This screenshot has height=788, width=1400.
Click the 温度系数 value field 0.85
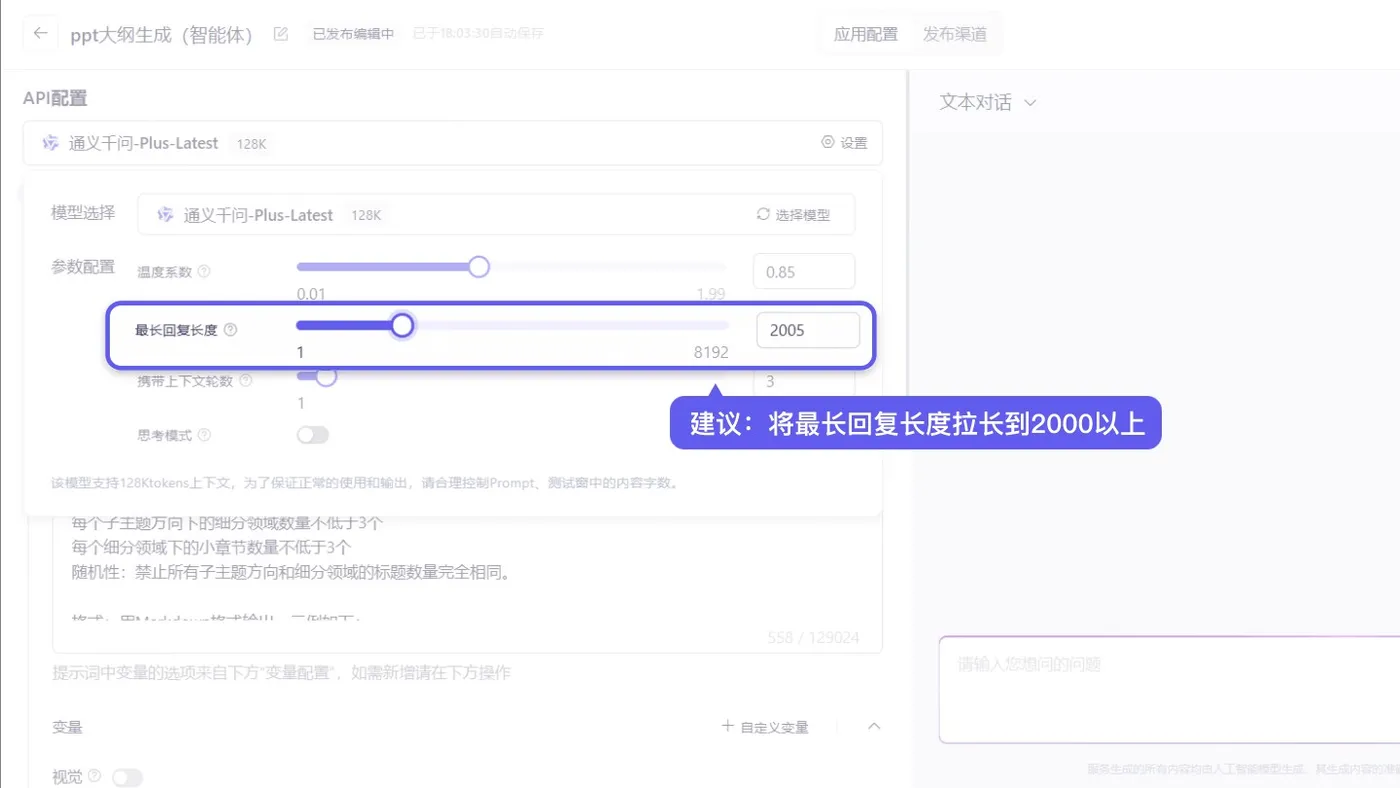[x=804, y=272]
